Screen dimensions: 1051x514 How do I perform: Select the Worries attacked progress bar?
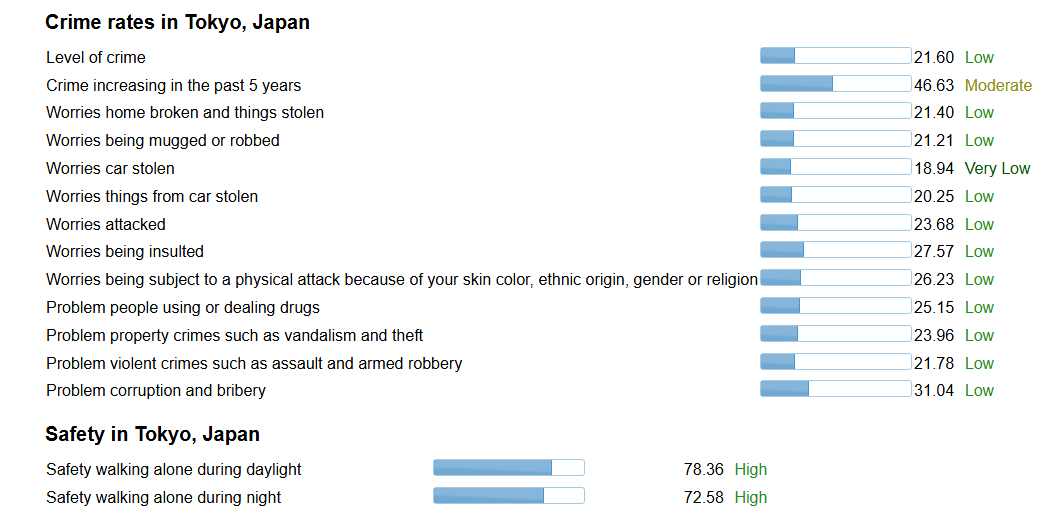(x=835, y=223)
